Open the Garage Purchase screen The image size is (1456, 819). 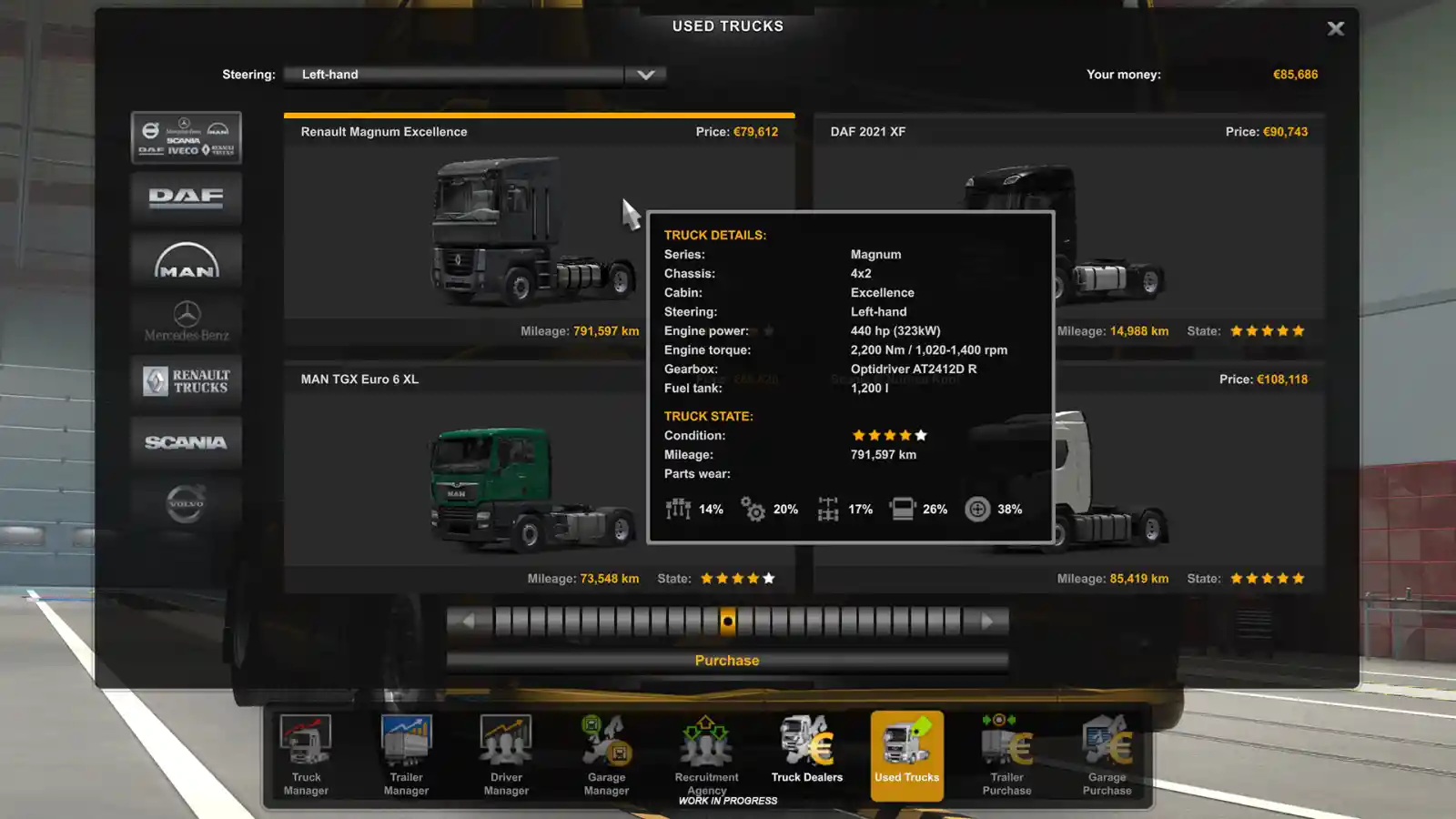coord(1107,753)
